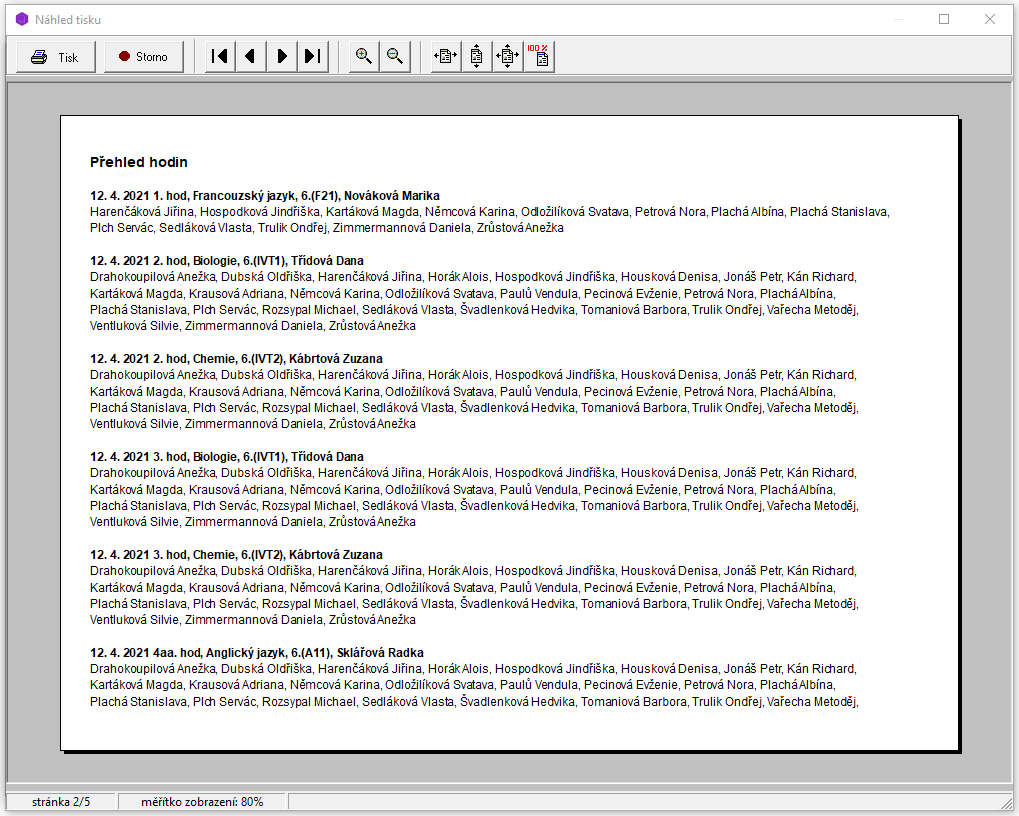Viewport: 1019px width, 816px height.
Task: Set preview zoom to 100%
Action: [x=539, y=57]
